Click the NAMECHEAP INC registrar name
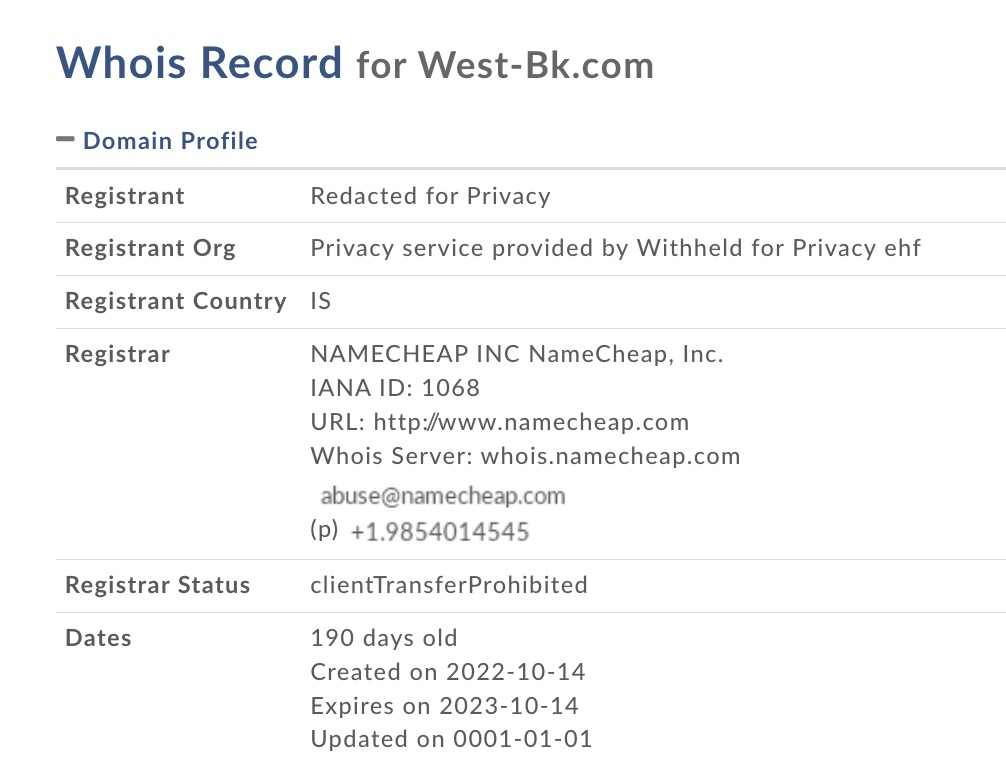 click(415, 354)
